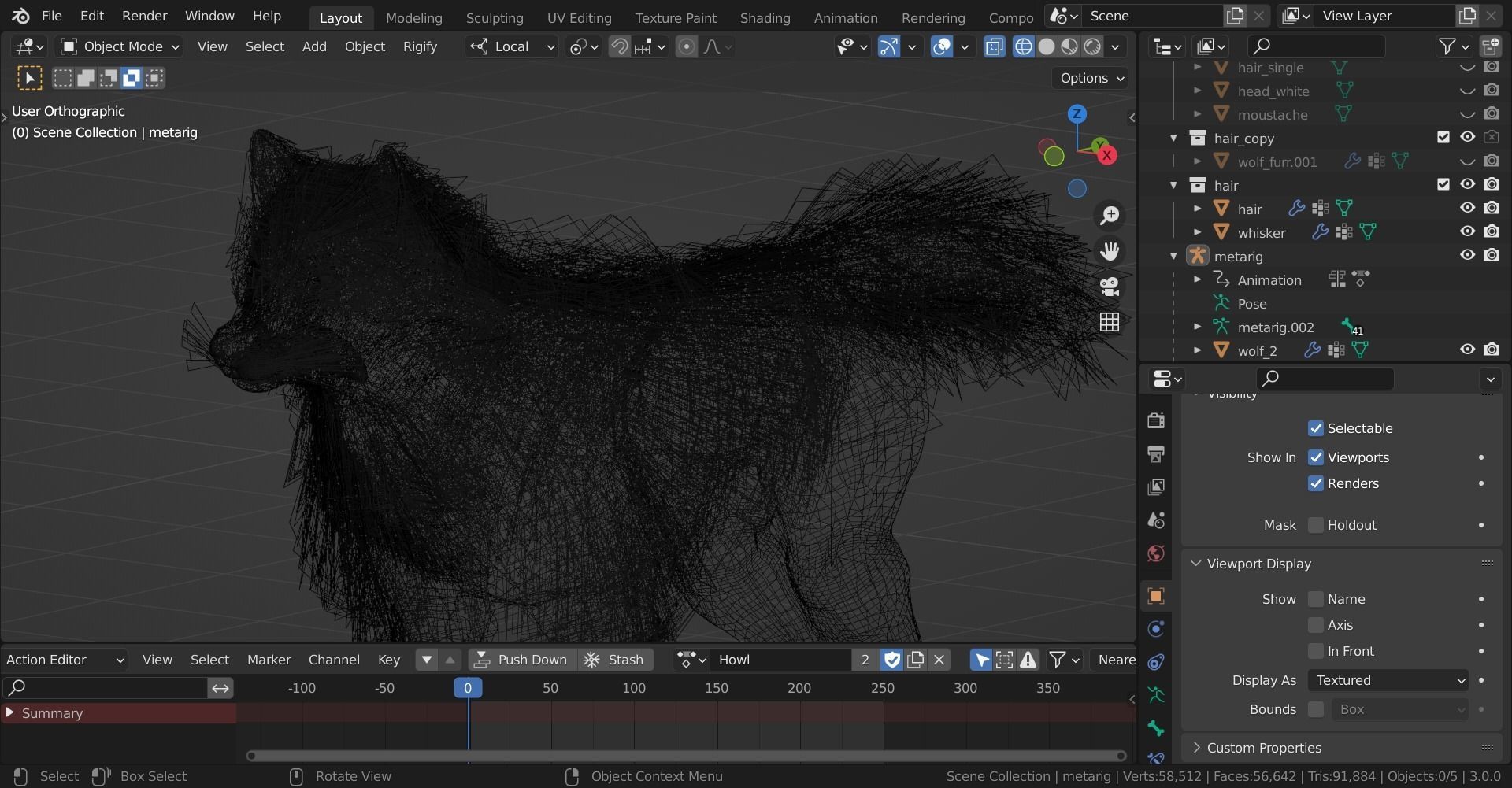Click the Stash button

tap(615, 660)
